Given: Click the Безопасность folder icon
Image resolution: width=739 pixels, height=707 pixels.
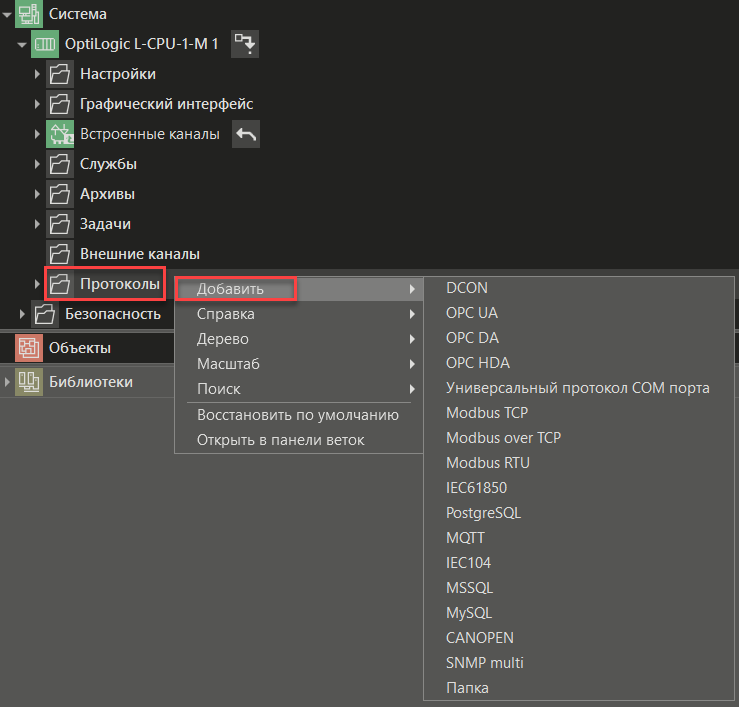Looking at the screenshot, I should [45, 314].
